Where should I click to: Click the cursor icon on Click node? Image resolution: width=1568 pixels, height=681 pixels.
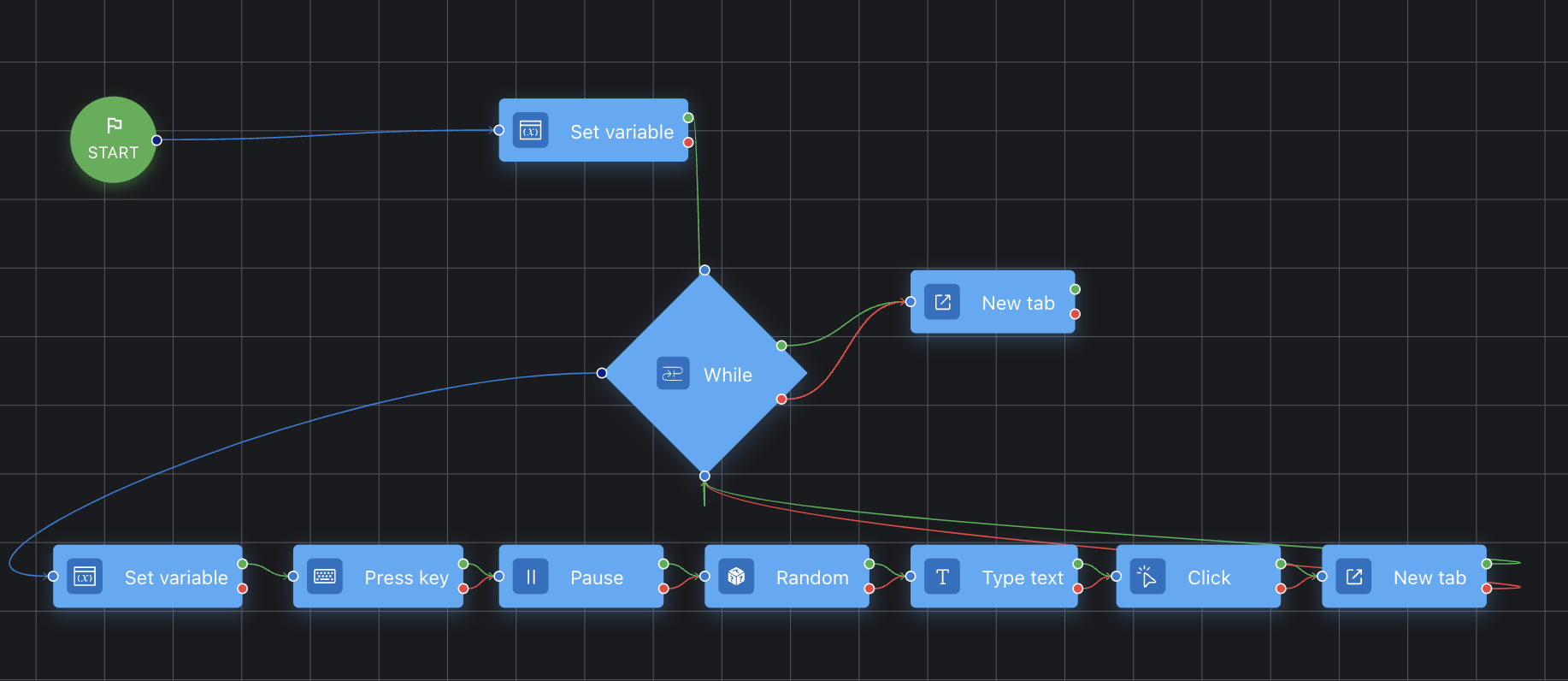click(1148, 577)
